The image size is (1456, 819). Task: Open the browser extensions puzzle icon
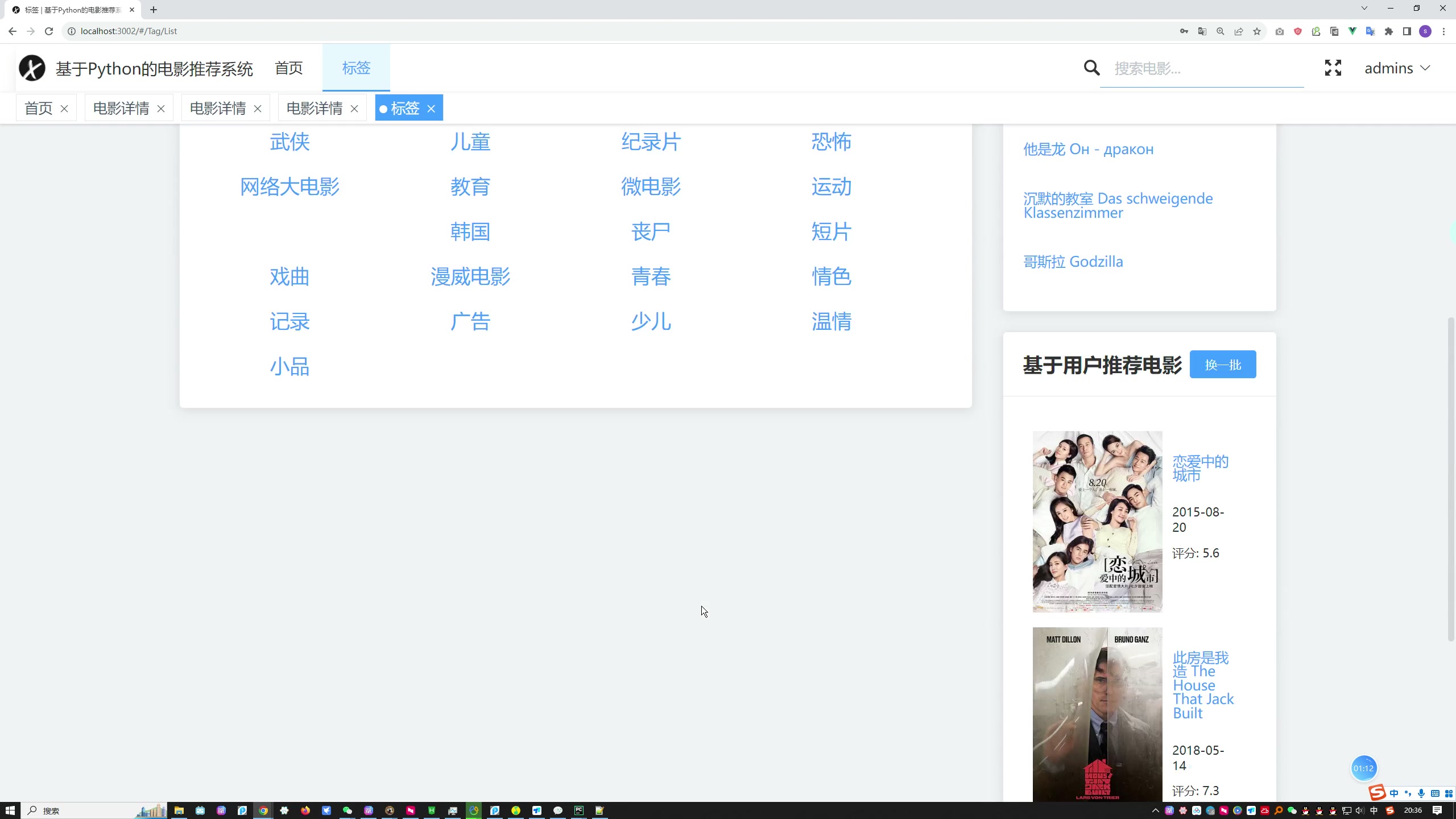pyautogui.click(x=1389, y=31)
